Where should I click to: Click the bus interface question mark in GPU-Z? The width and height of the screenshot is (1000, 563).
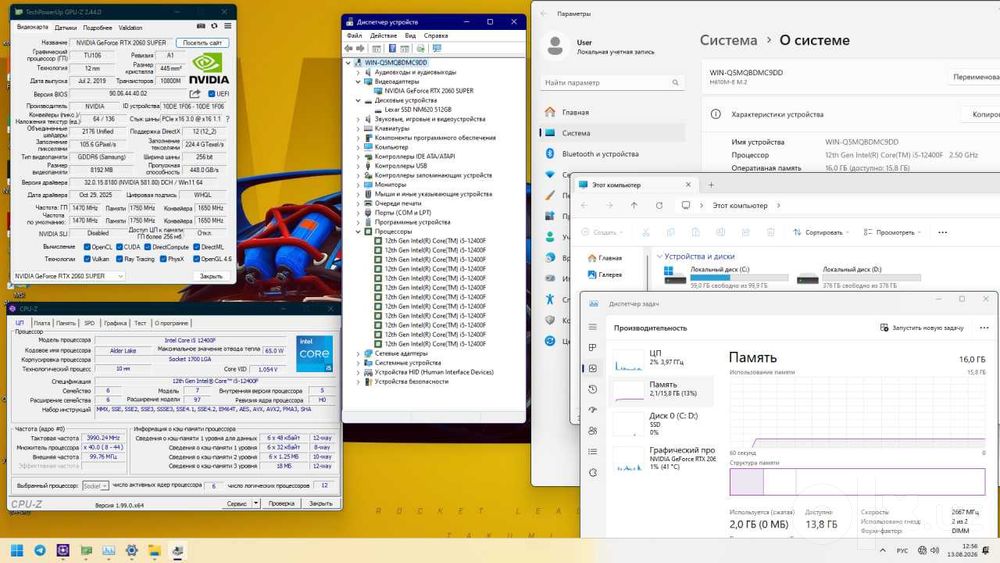tap(227, 119)
